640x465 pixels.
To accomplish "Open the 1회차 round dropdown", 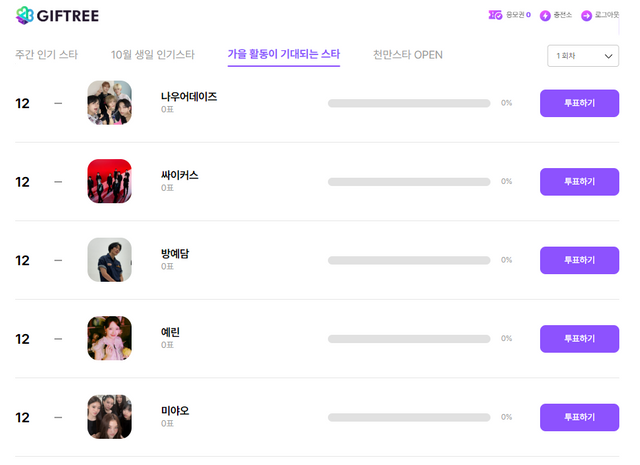I will tap(583, 56).
